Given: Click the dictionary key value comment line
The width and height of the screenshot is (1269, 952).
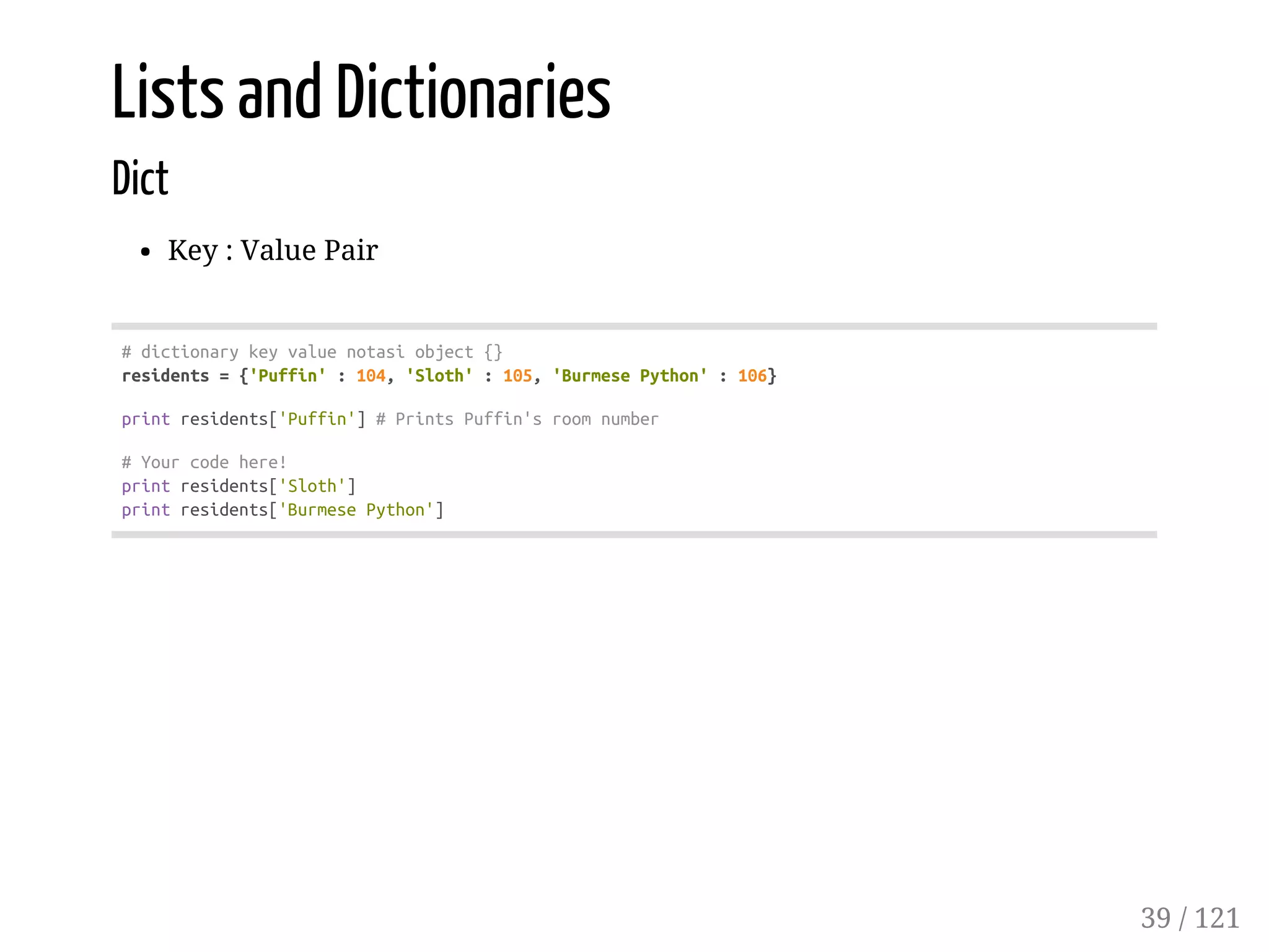Looking at the screenshot, I should (x=312, y=352).
